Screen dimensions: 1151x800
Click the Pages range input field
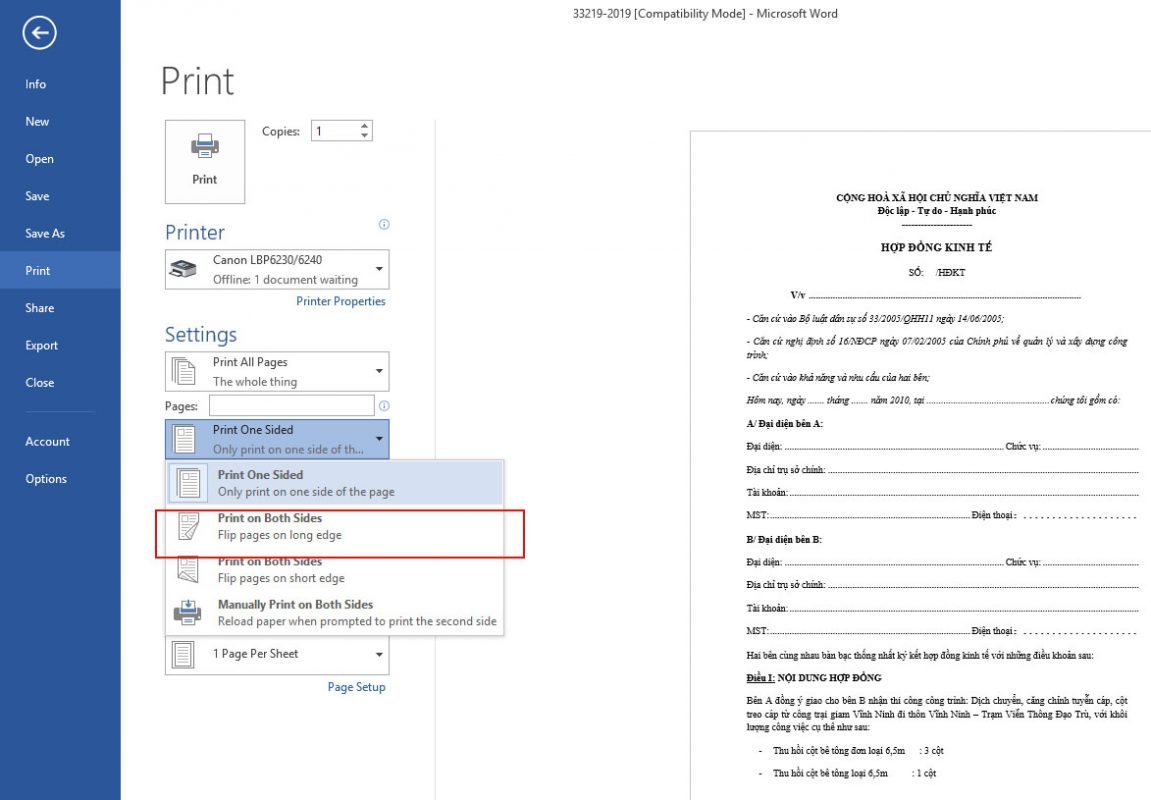(292, 406)
